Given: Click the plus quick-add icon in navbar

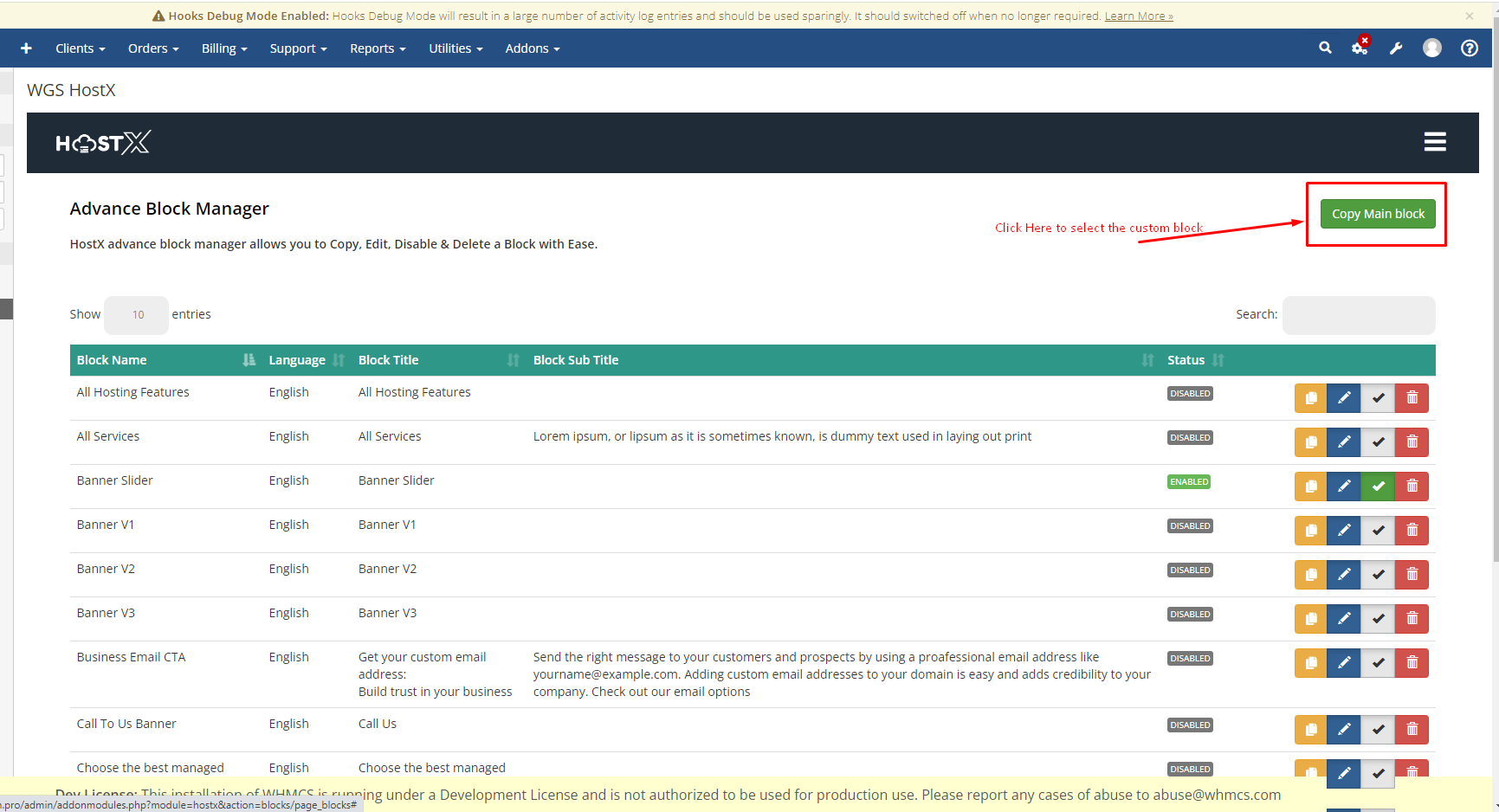Looking at the screenshot, I should [26, 48].
